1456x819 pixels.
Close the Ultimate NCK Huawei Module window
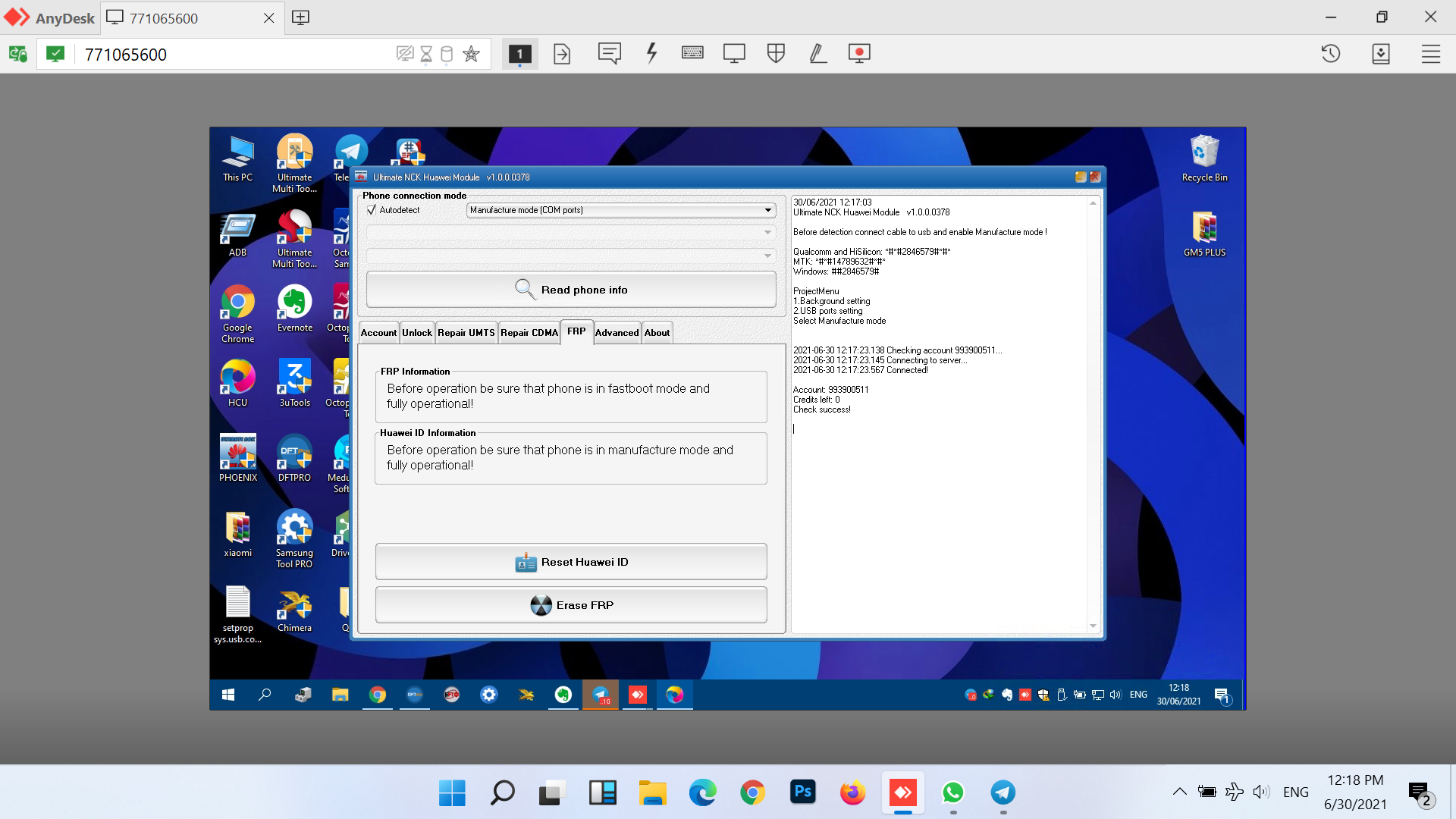tap(1095, 177)
